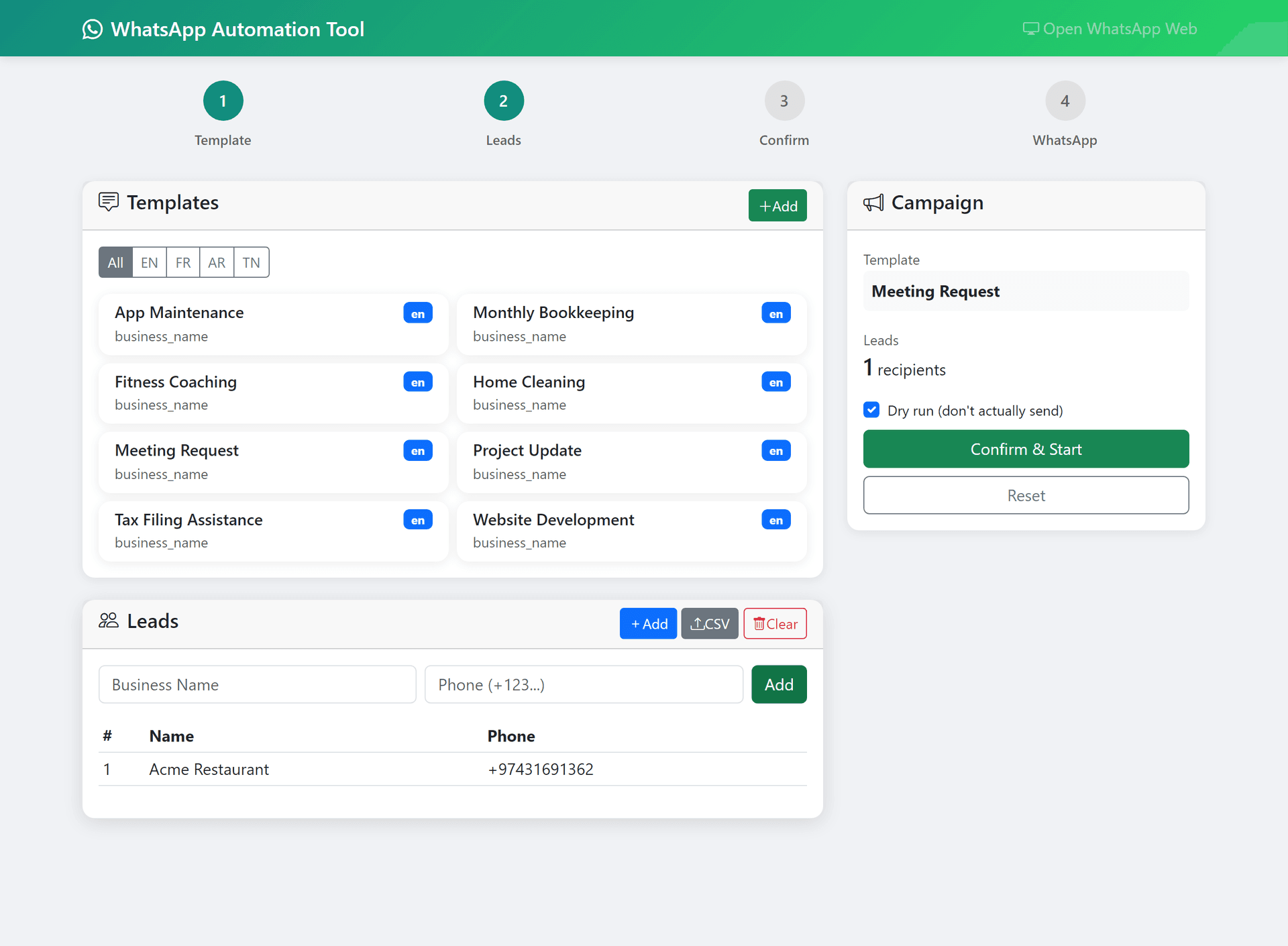Go to step 2 Leads circle
This screenshot has height=946, width=1288.
point(504,101)
